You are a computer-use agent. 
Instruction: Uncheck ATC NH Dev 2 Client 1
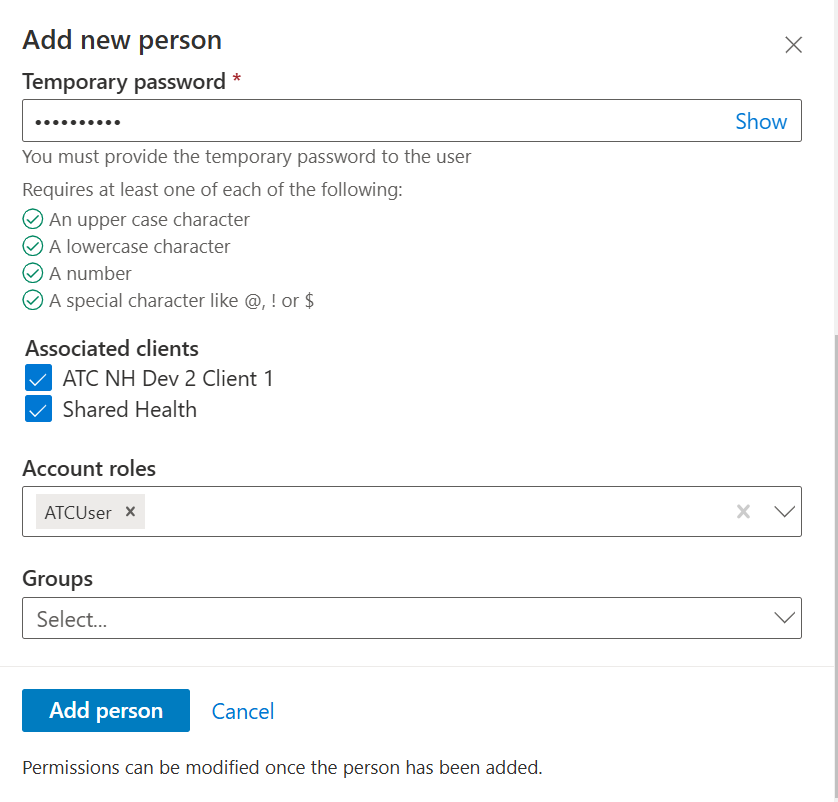37,378
